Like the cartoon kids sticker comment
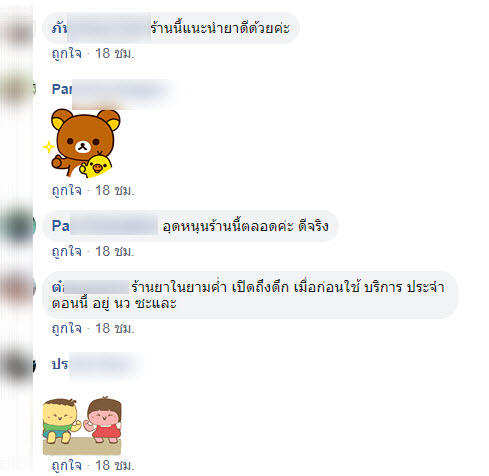 [x=67, y=465]
